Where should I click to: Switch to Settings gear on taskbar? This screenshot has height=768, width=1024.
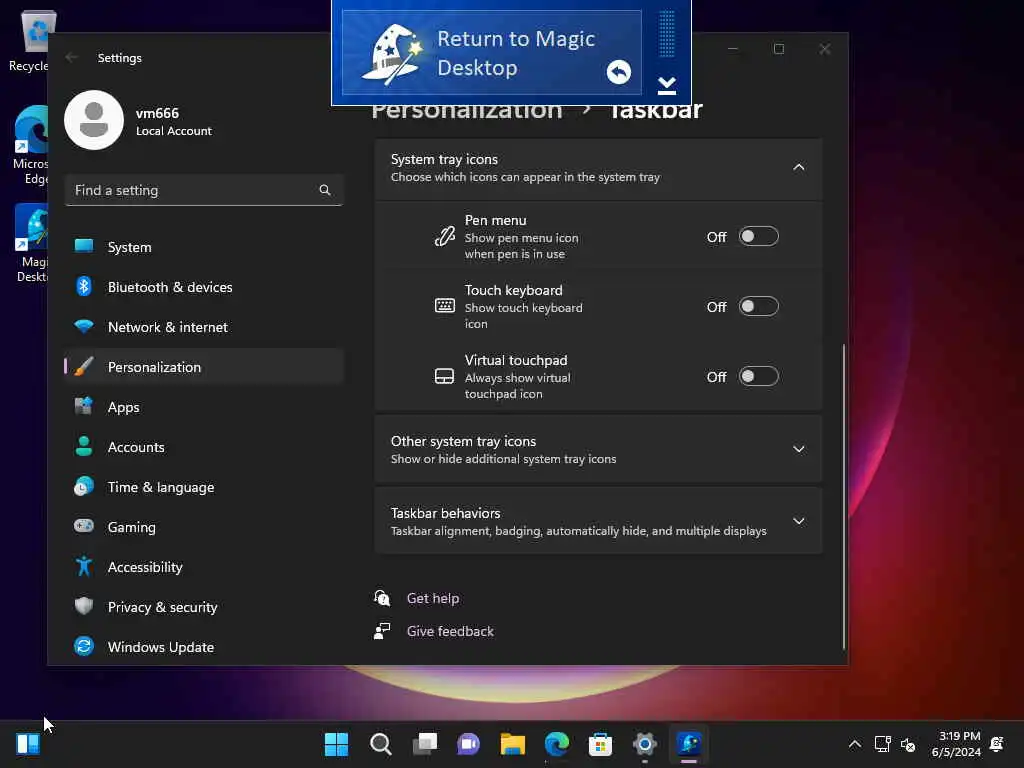[645, 744]
